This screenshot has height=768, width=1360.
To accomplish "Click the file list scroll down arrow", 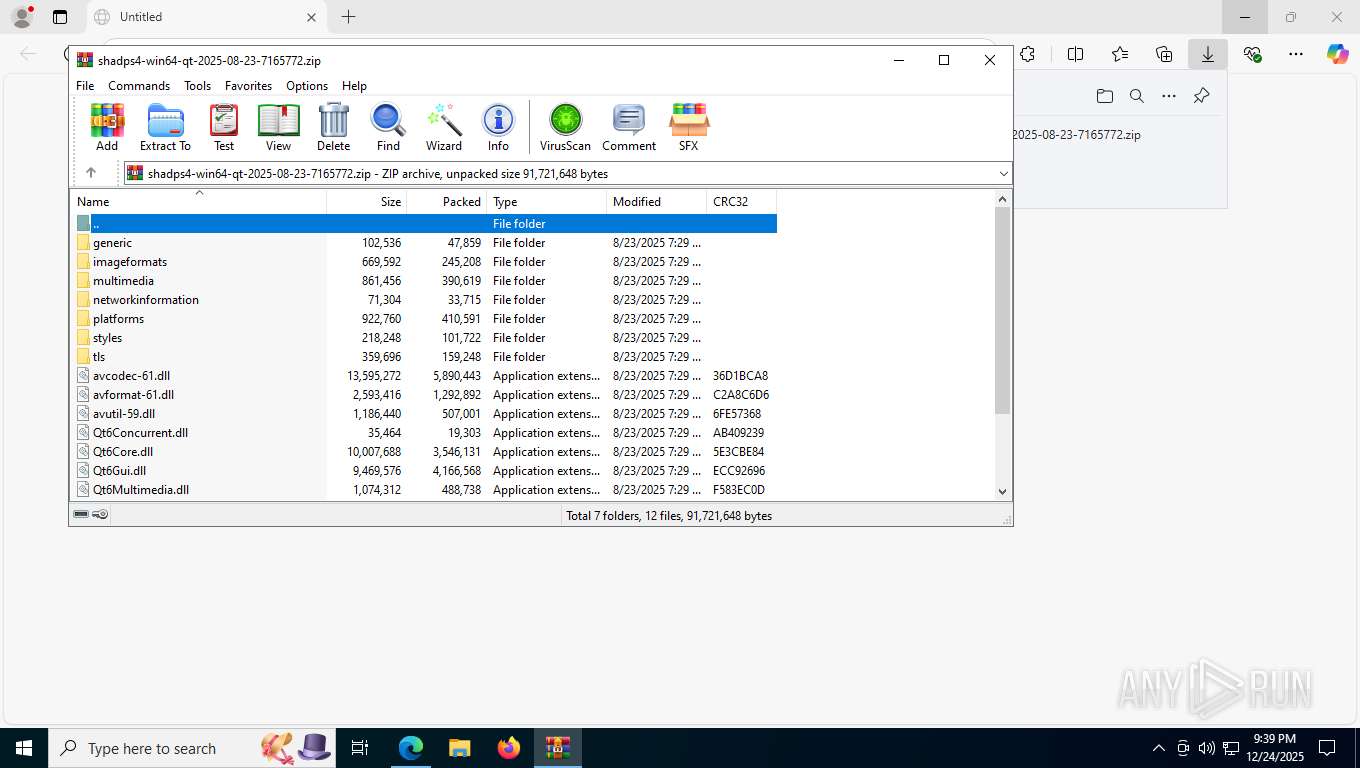I will pos(1003,491).
